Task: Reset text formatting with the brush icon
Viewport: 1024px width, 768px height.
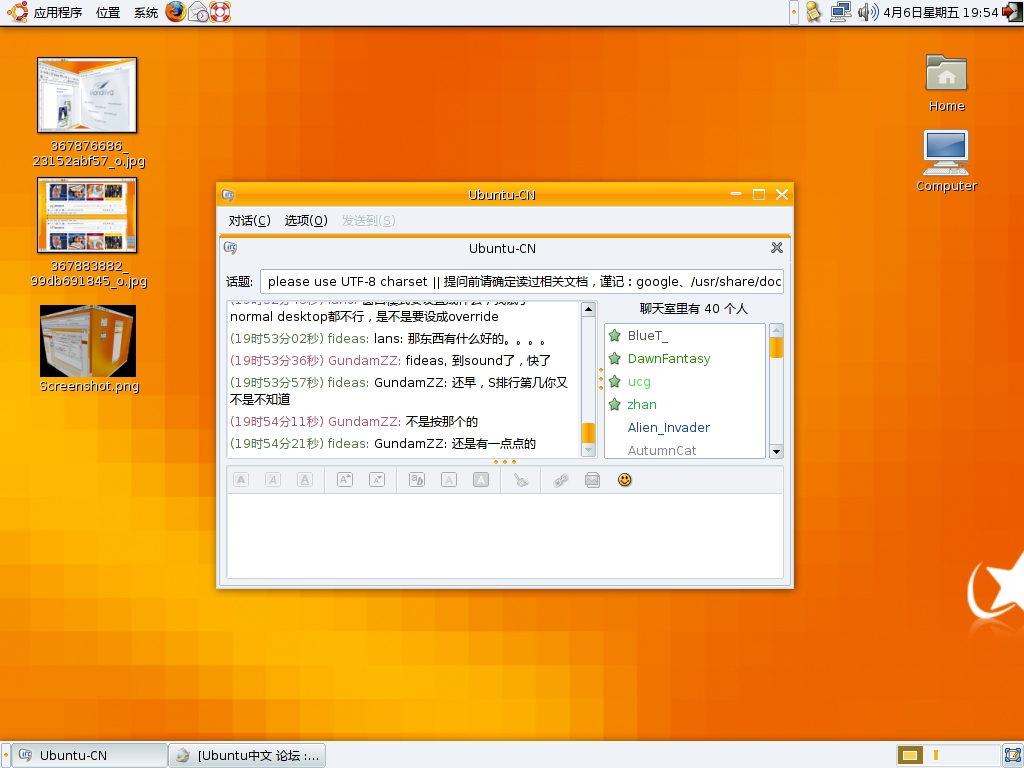Action: [x=520, y=480]
